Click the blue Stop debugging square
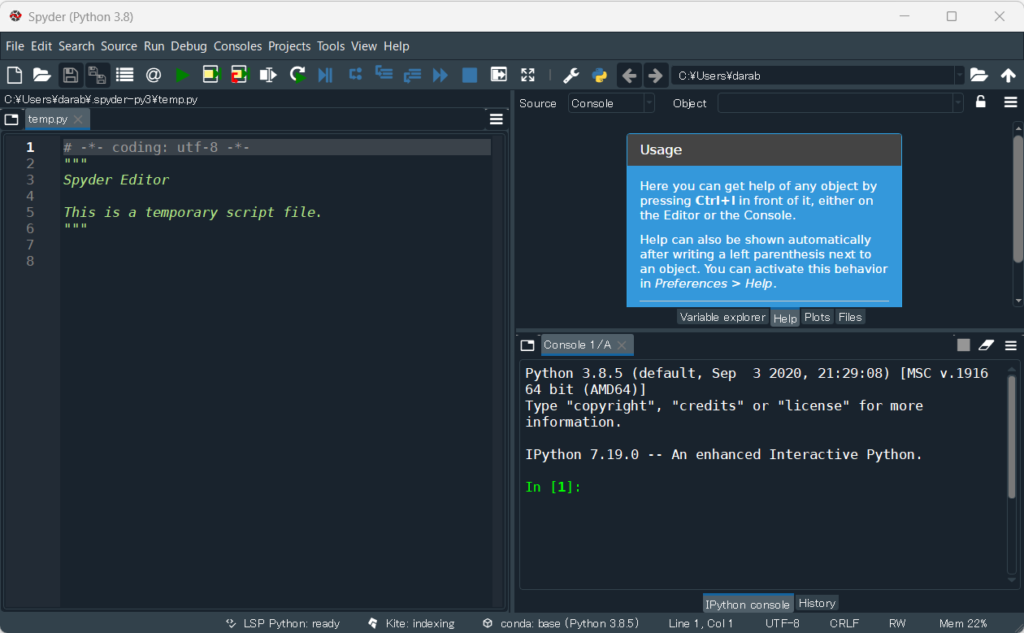This screenshot has width=1024, height=633. 470,75
